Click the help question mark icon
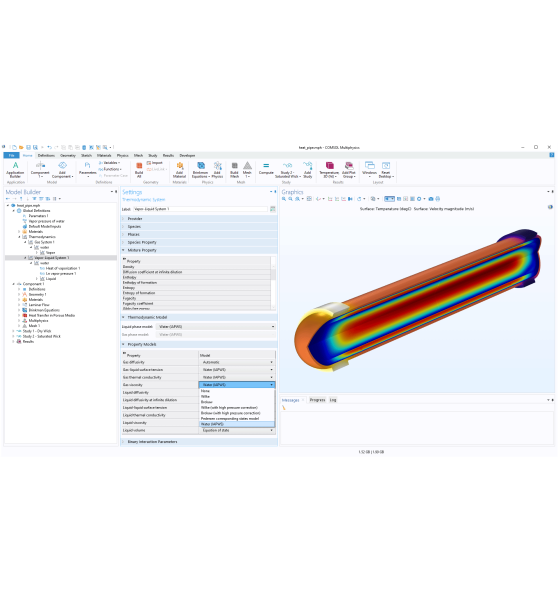This screenshot has height=600, width=558. 551,155
